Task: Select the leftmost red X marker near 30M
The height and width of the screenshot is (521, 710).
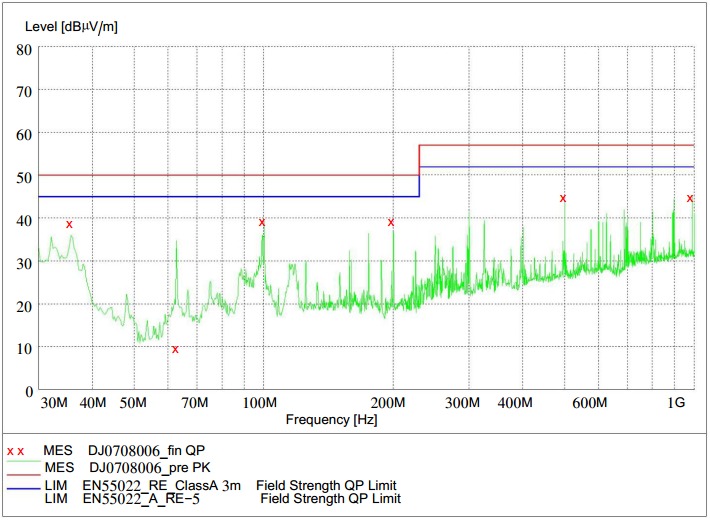Action: [x=69, y=224]
